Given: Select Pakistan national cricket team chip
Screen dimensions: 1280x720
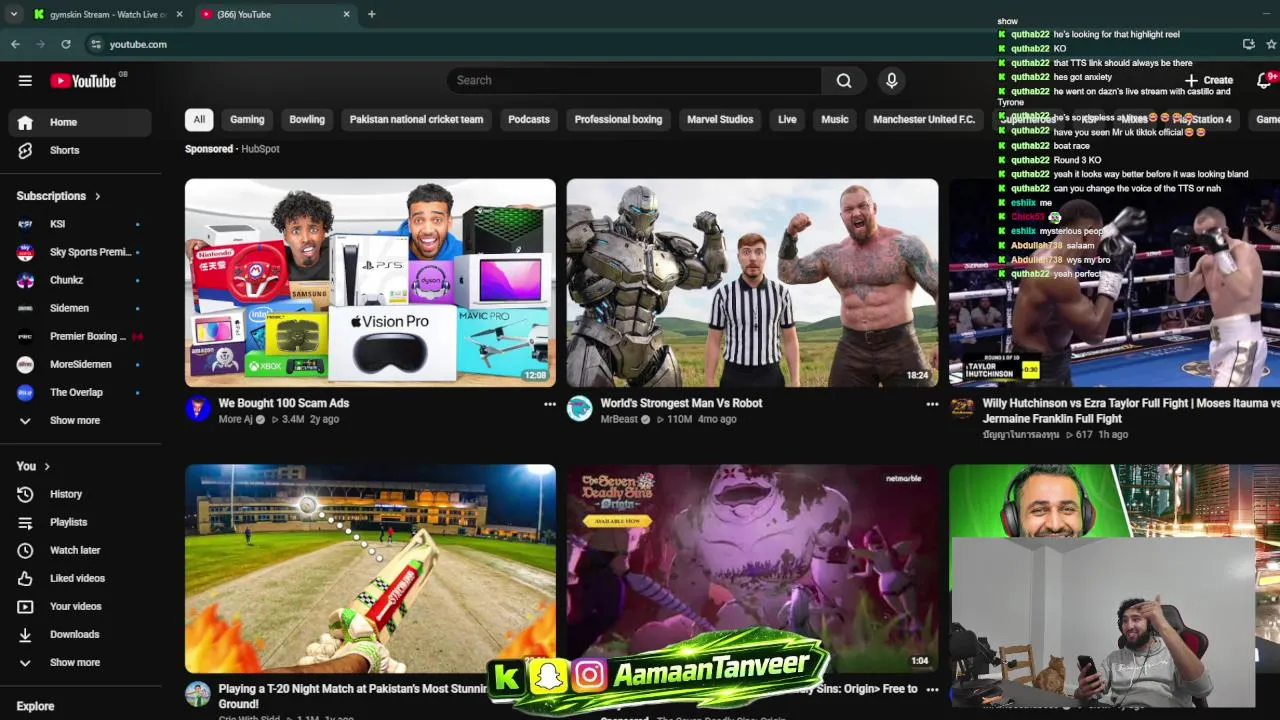Looking at the screenshot, I should click(x=416, y=119).
